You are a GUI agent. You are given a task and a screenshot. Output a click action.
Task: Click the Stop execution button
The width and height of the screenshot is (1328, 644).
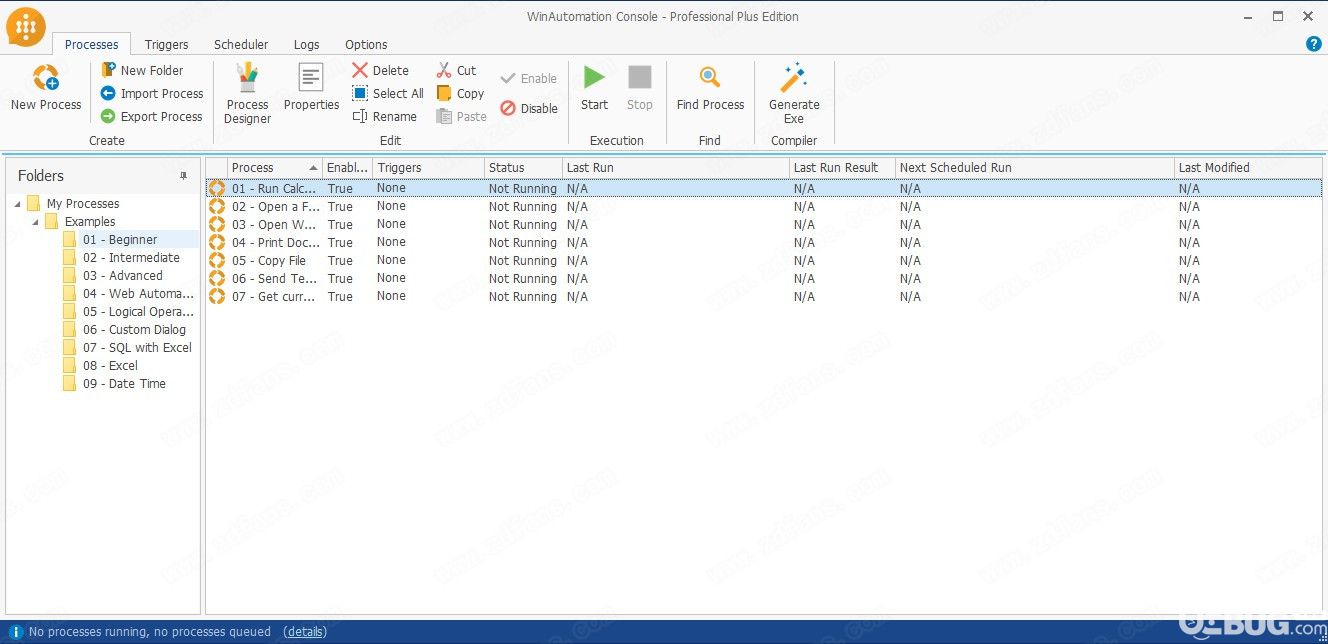point(640,87)
